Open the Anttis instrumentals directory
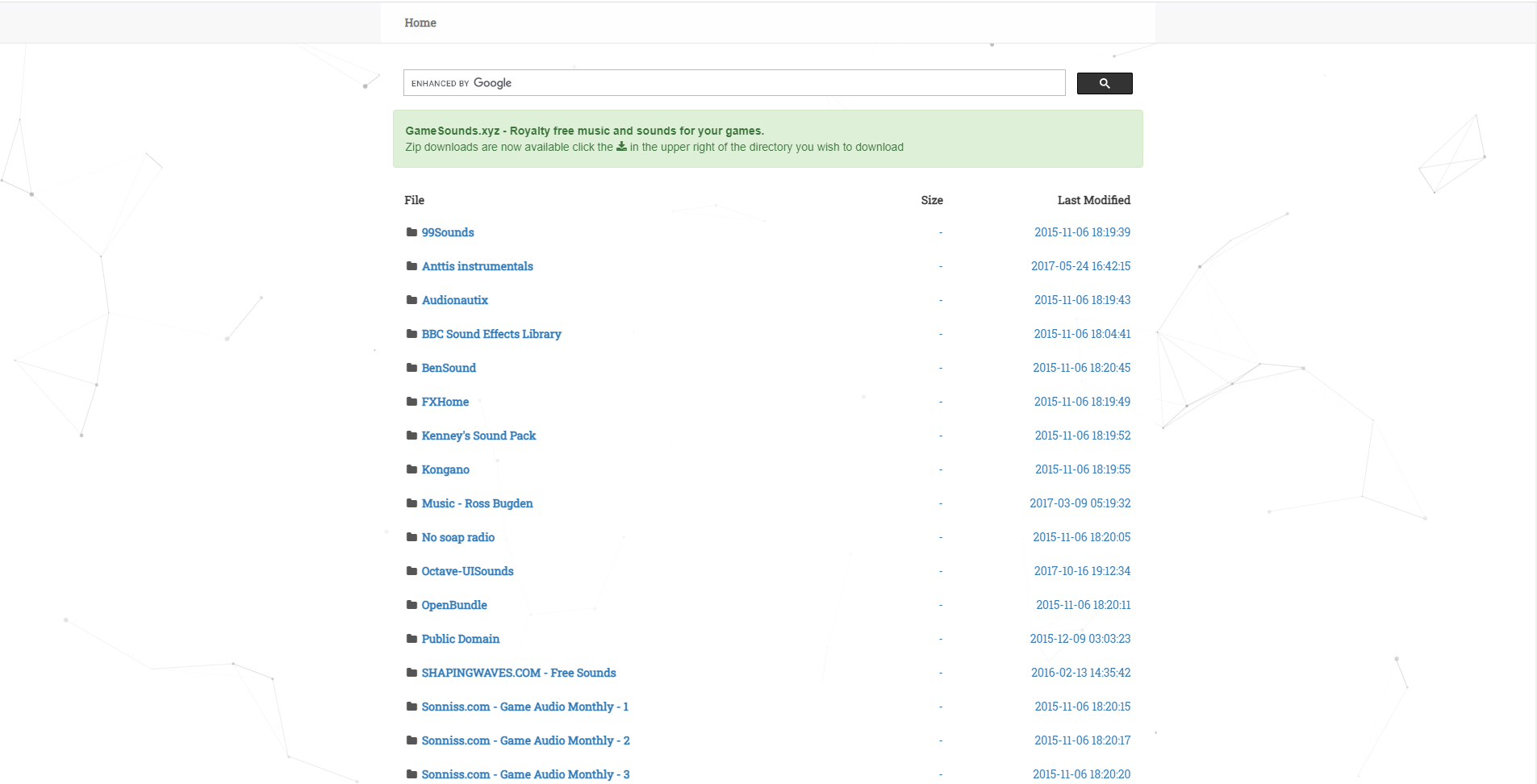The height and width of the screenshot is (784, 1537). (478, 266)
